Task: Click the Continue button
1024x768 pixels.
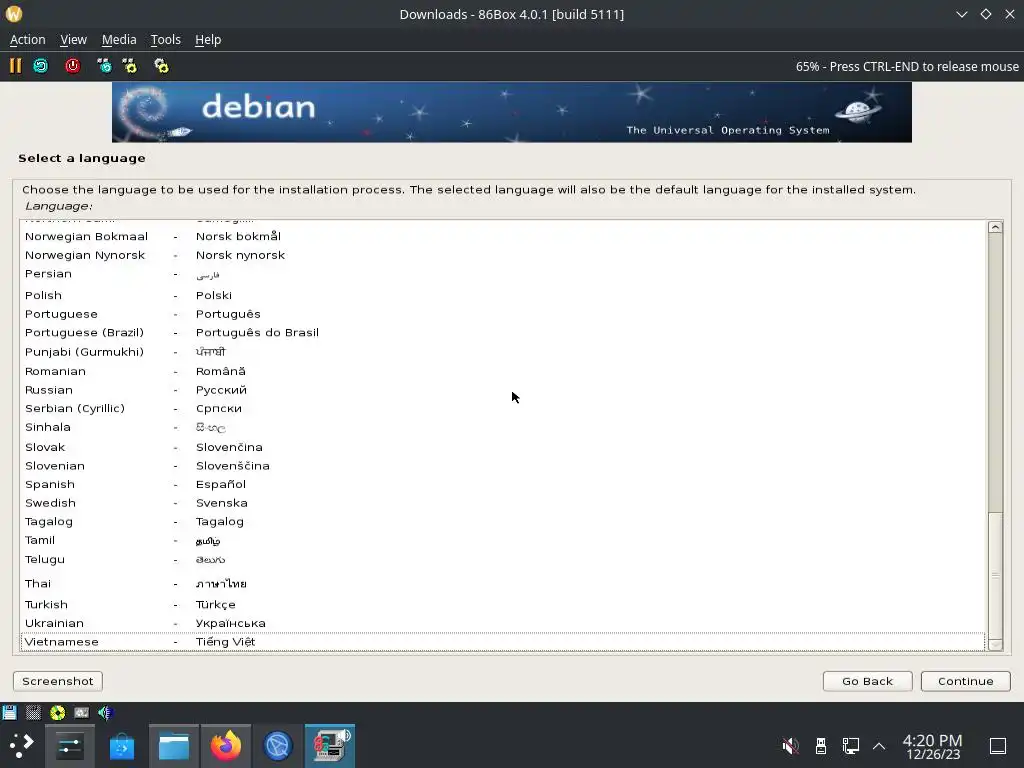Action: 965,681
